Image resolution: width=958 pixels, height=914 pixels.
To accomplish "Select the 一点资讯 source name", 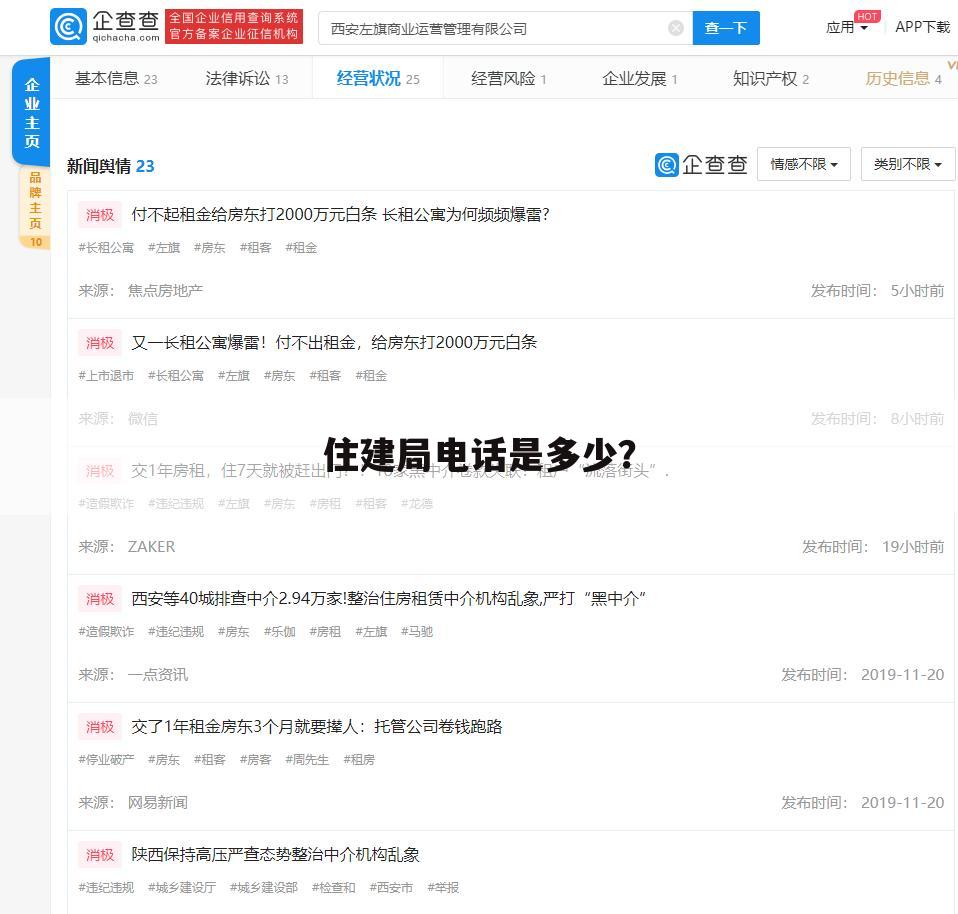I will pos(158,675).
